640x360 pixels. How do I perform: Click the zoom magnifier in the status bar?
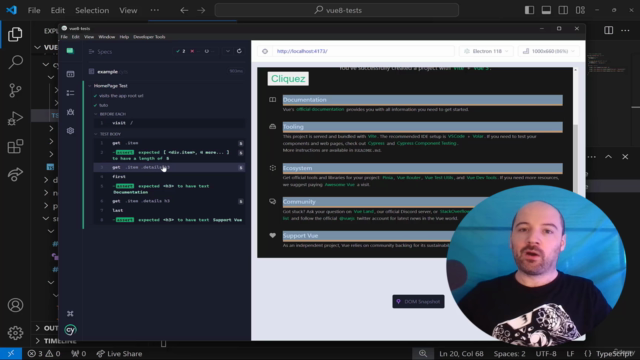[423, 353]
